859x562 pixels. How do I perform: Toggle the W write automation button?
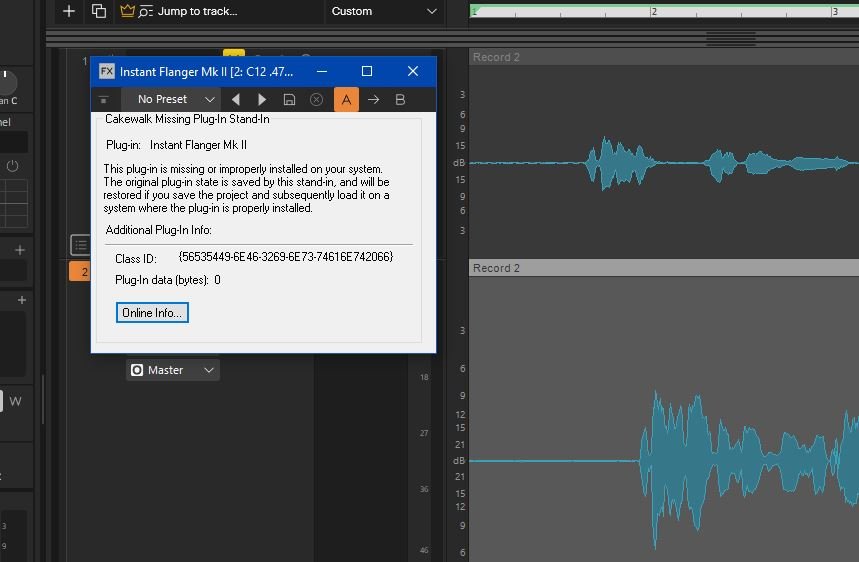[x=15, y=402]
